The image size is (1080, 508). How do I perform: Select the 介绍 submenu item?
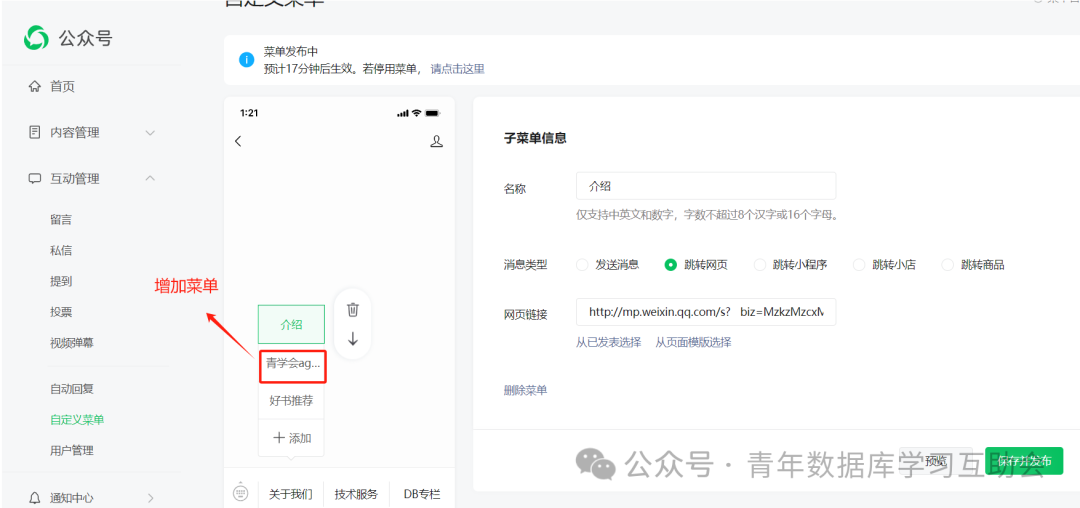click(291, 324)
